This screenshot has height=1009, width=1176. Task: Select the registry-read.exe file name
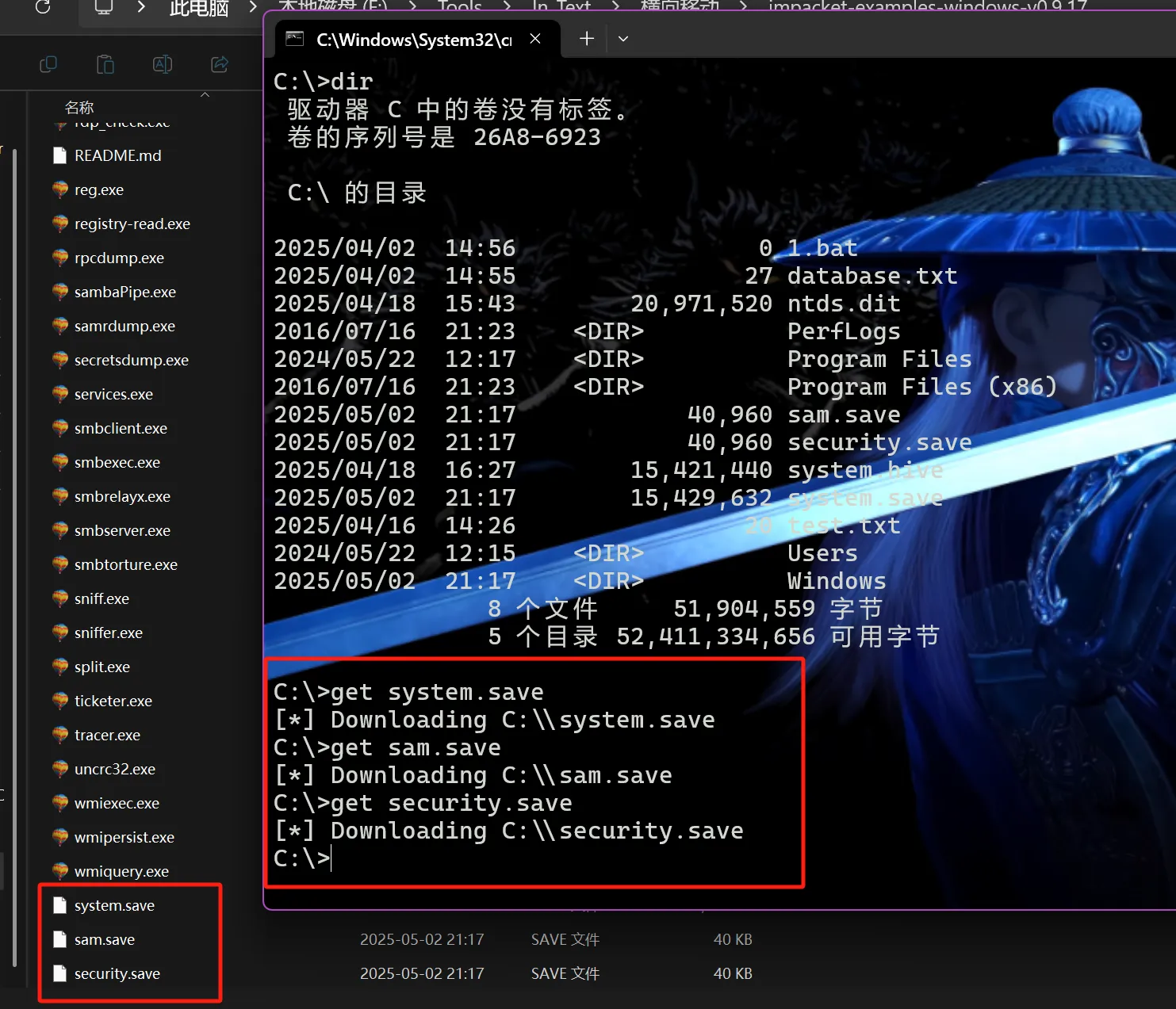click(x=132, y=224)
